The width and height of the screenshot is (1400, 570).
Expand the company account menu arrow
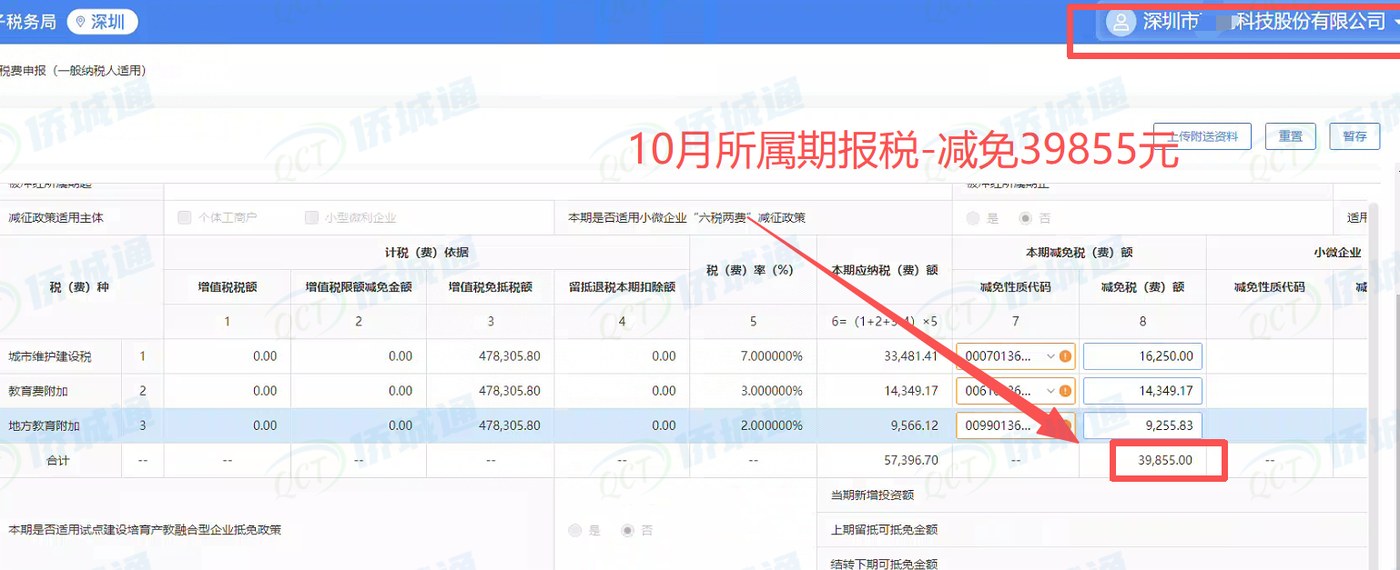click(1394, 24)
